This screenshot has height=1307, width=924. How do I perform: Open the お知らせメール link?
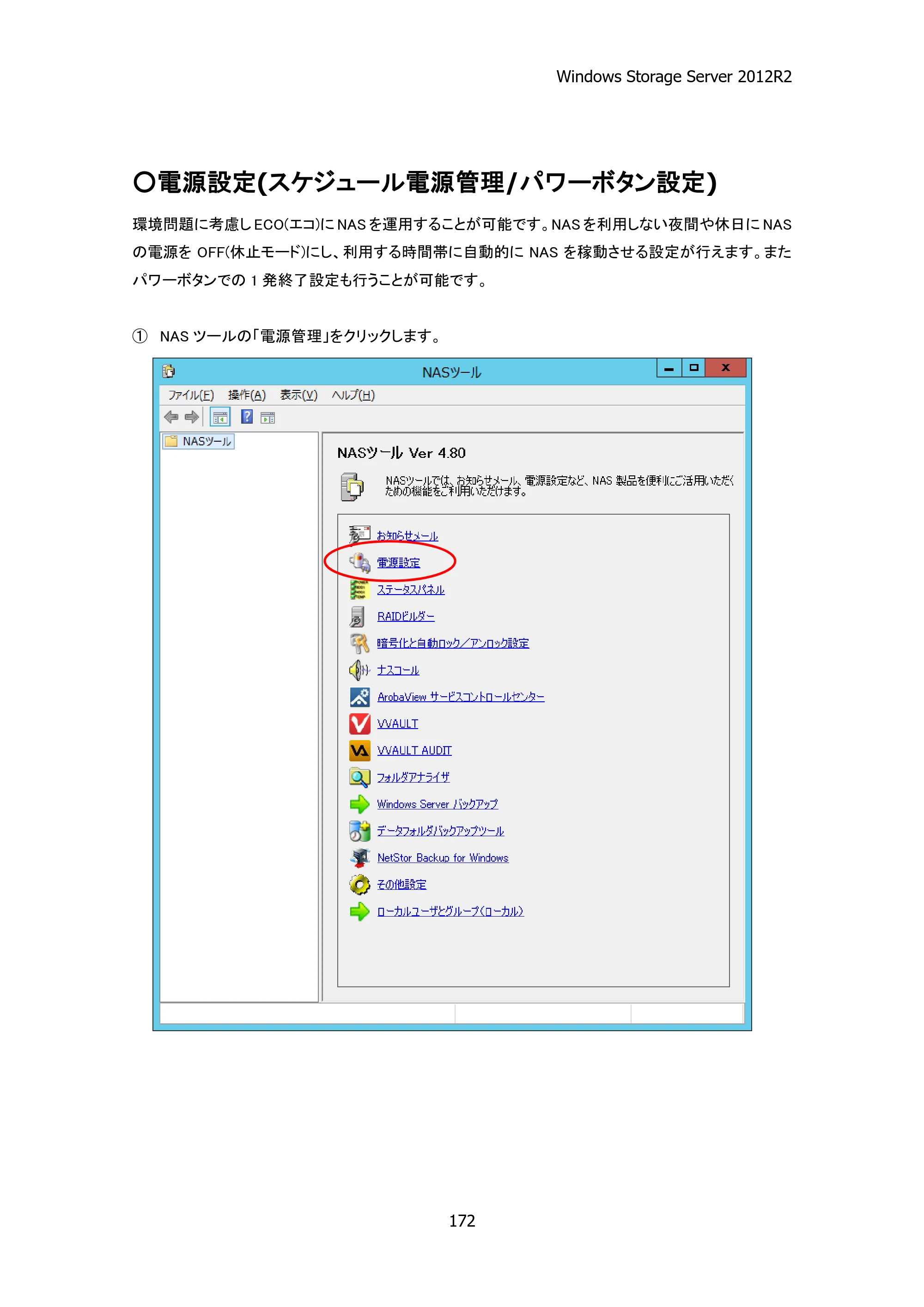coord(407,535)
